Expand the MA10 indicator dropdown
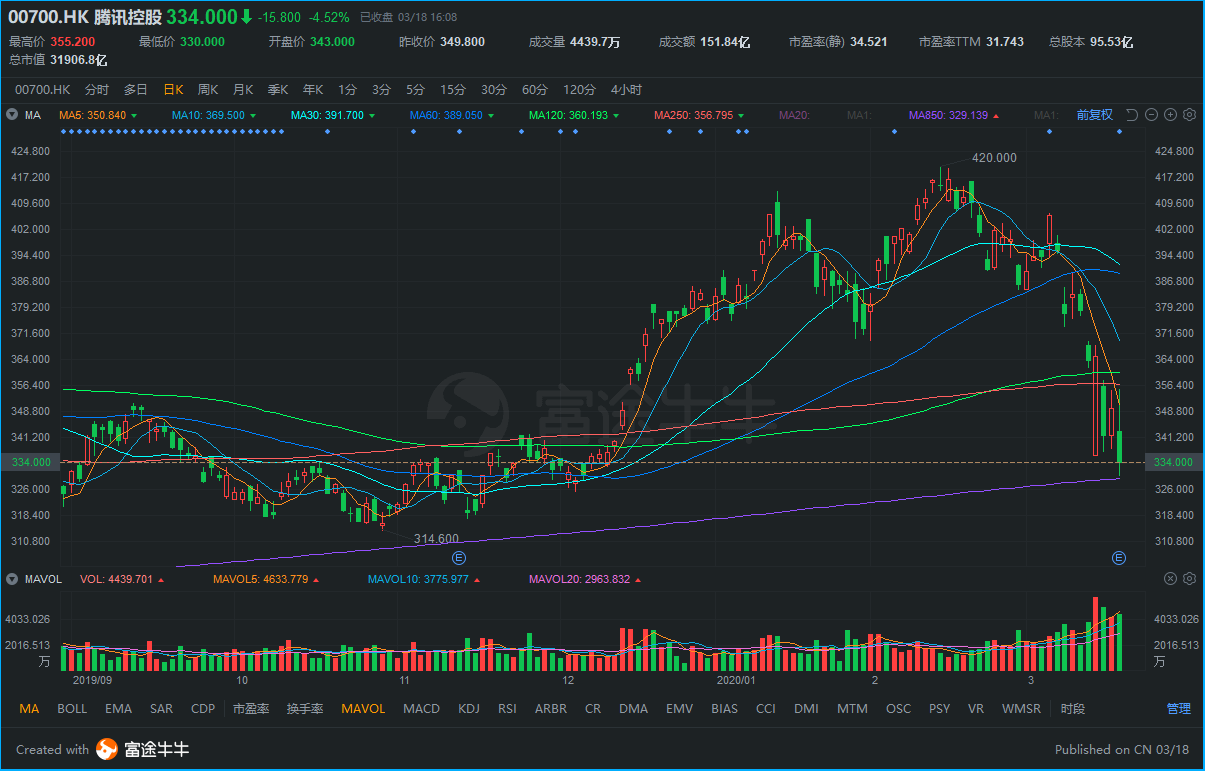The height and width of the screenshot is (771, 1205). click(253, 116)
